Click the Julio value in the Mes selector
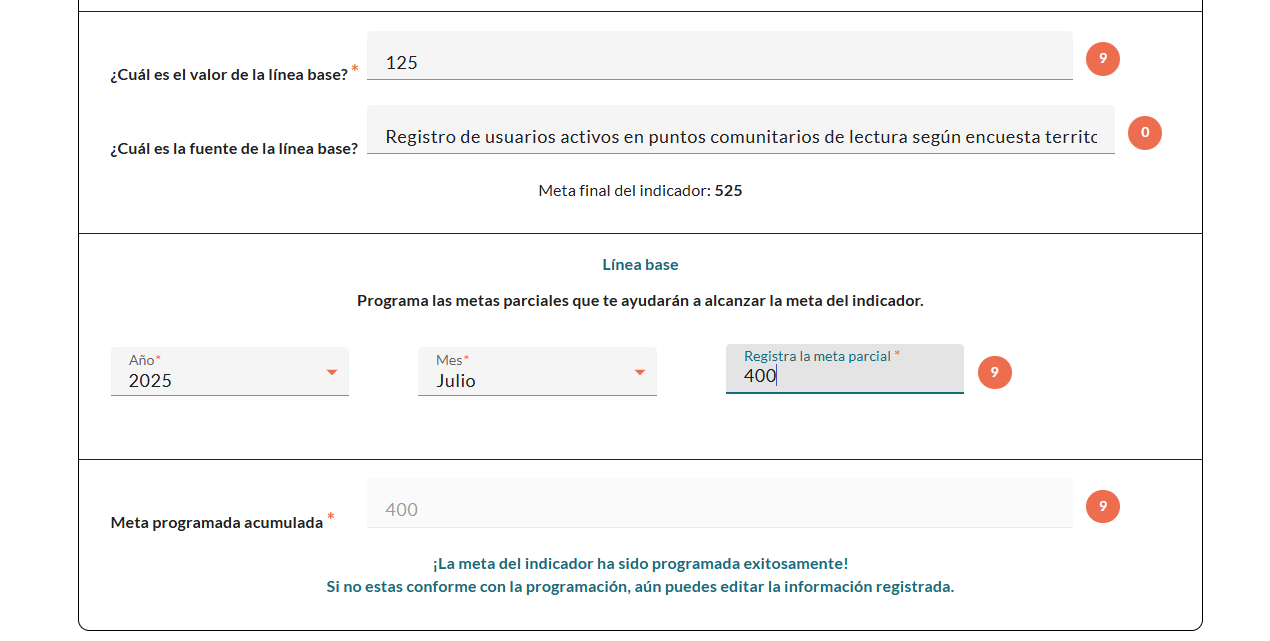 coord(456,381)
